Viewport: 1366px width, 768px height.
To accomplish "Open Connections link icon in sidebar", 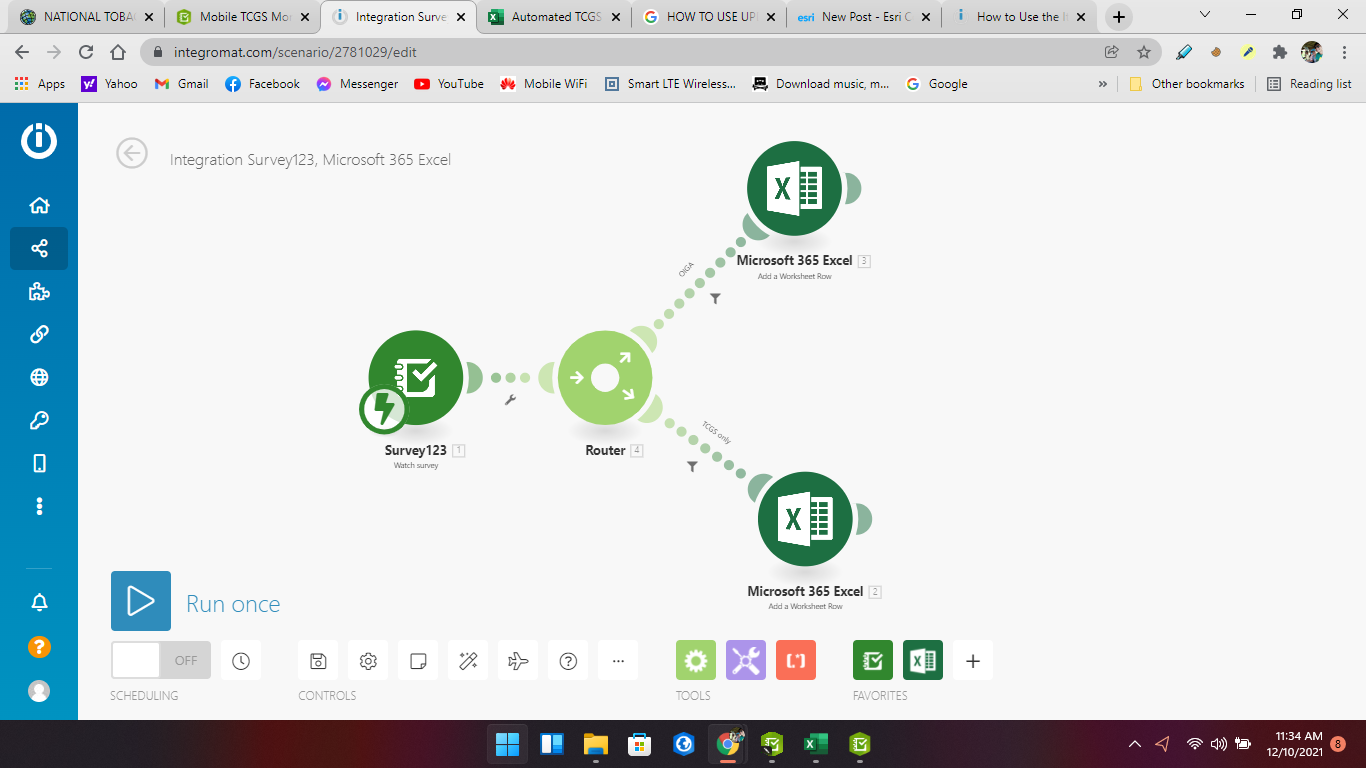I will [x=39, y=334].
